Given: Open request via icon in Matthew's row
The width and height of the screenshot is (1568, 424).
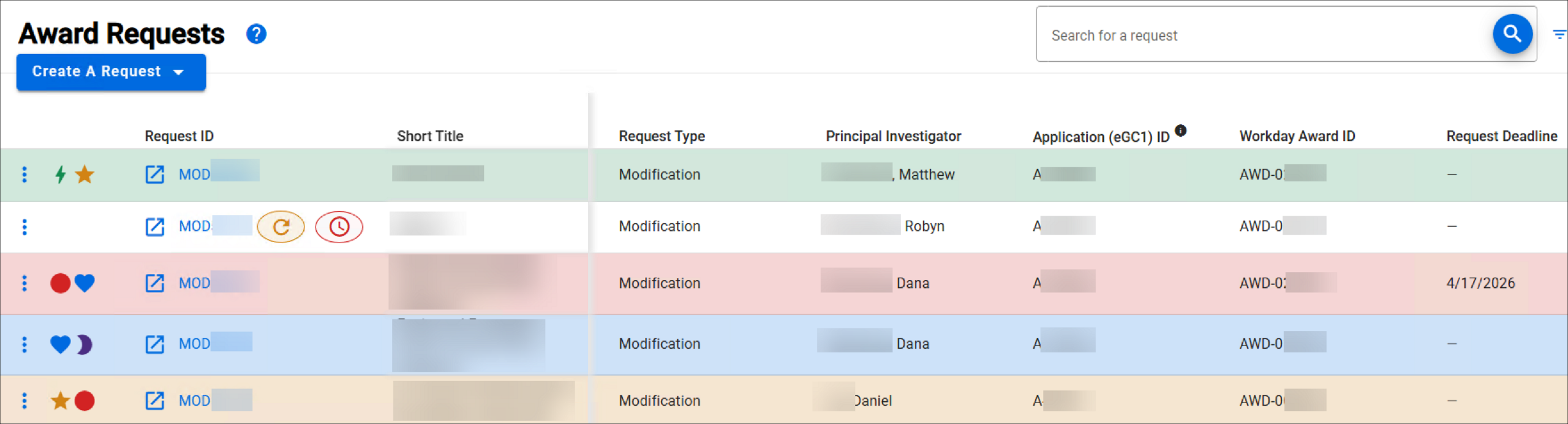Looking at the screenshot, I should (154, 175).
